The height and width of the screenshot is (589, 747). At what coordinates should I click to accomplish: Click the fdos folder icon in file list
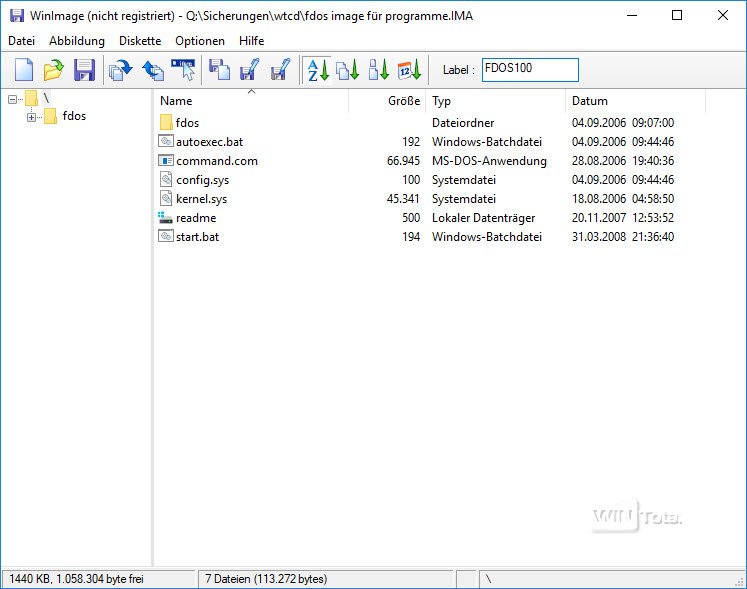click(166, 122)
